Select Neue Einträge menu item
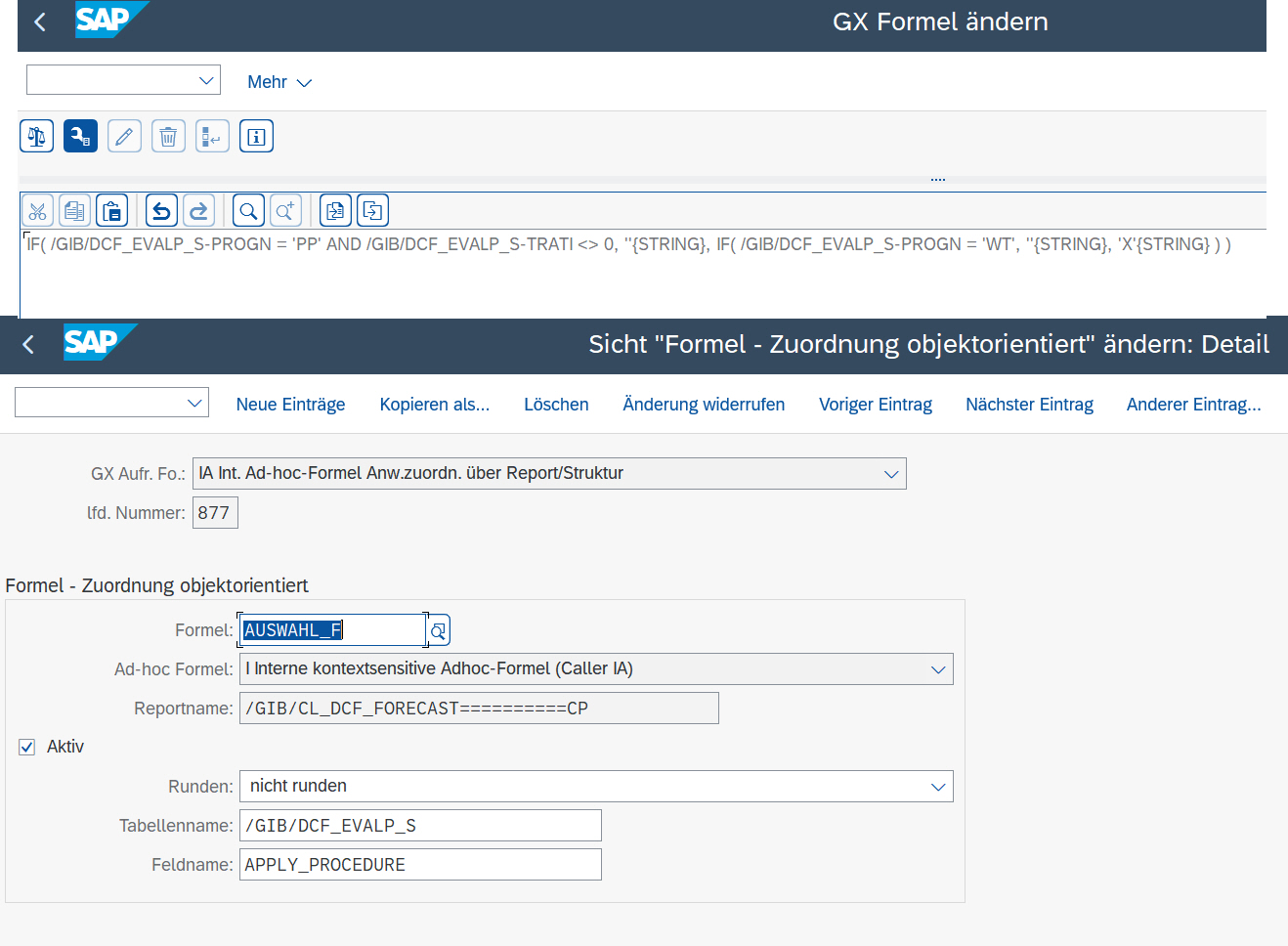 click(x=290, y=405)
